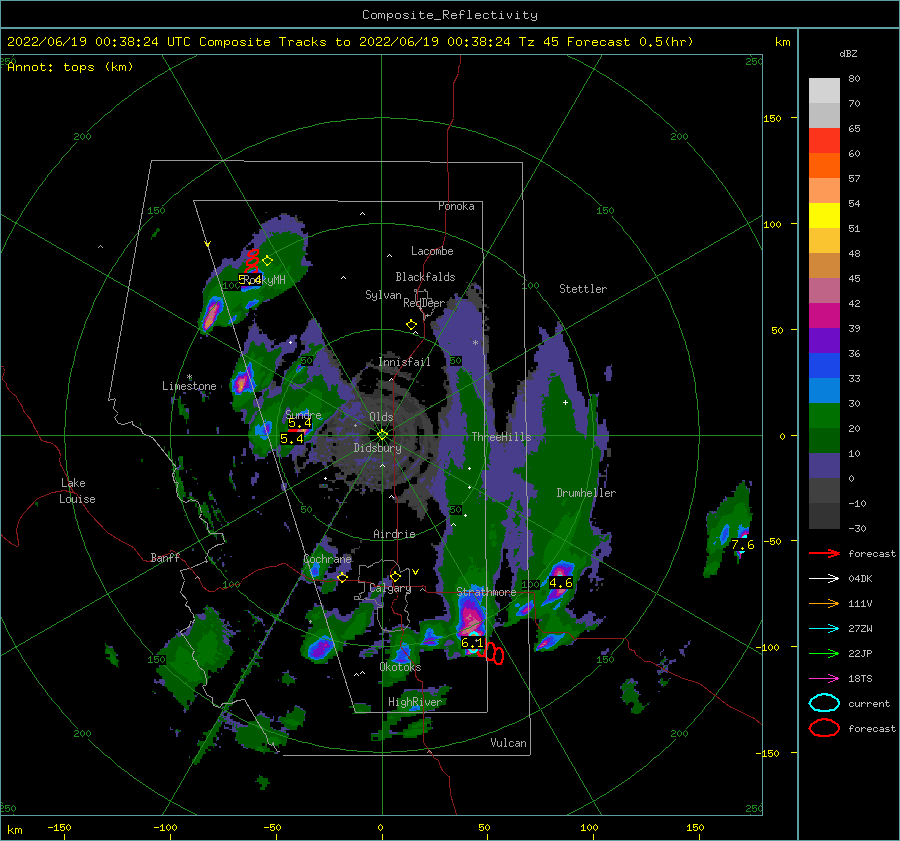Viewport: 900px width, 841px height.
Task: Select the 7.6 storm top label
Action: (x=743, y=544)
